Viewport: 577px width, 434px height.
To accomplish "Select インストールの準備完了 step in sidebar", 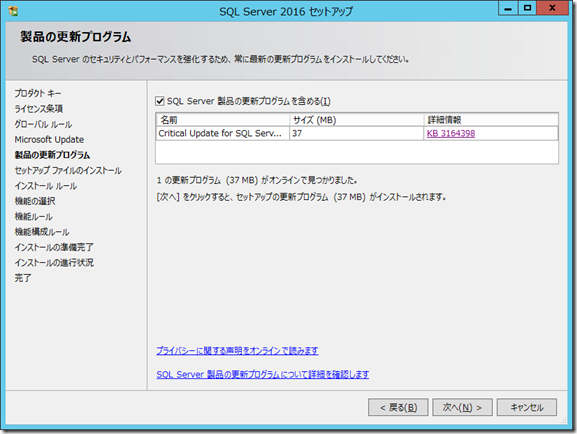I will pyautogui.click(x=54, y=247).
